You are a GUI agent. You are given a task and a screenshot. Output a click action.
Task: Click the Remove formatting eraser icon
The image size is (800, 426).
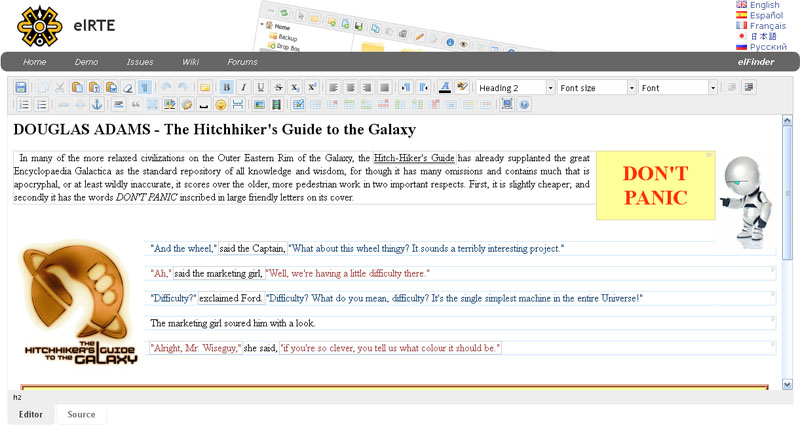point(128,87)
